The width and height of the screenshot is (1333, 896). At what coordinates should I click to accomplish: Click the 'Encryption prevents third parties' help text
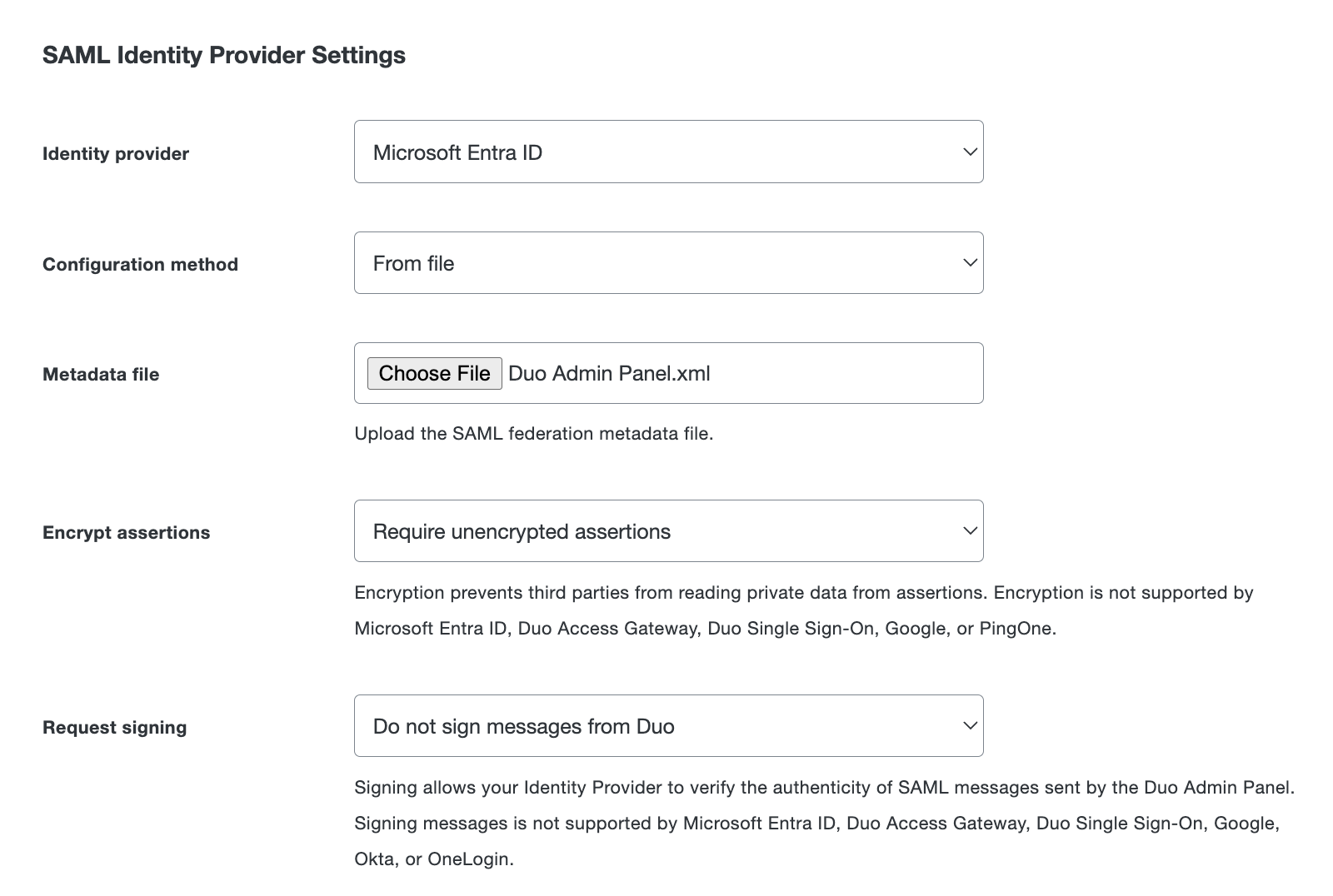[x=804, y=610]
